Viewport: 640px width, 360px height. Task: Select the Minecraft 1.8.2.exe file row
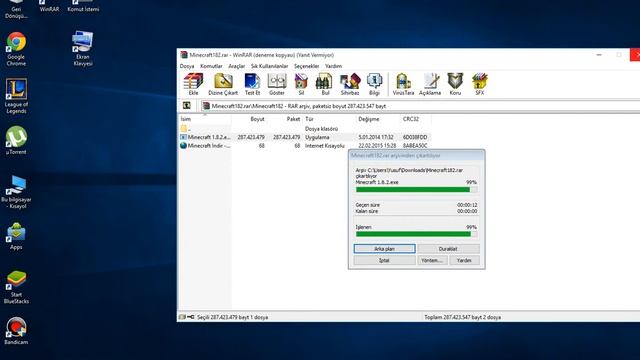[x=305, y=137]
